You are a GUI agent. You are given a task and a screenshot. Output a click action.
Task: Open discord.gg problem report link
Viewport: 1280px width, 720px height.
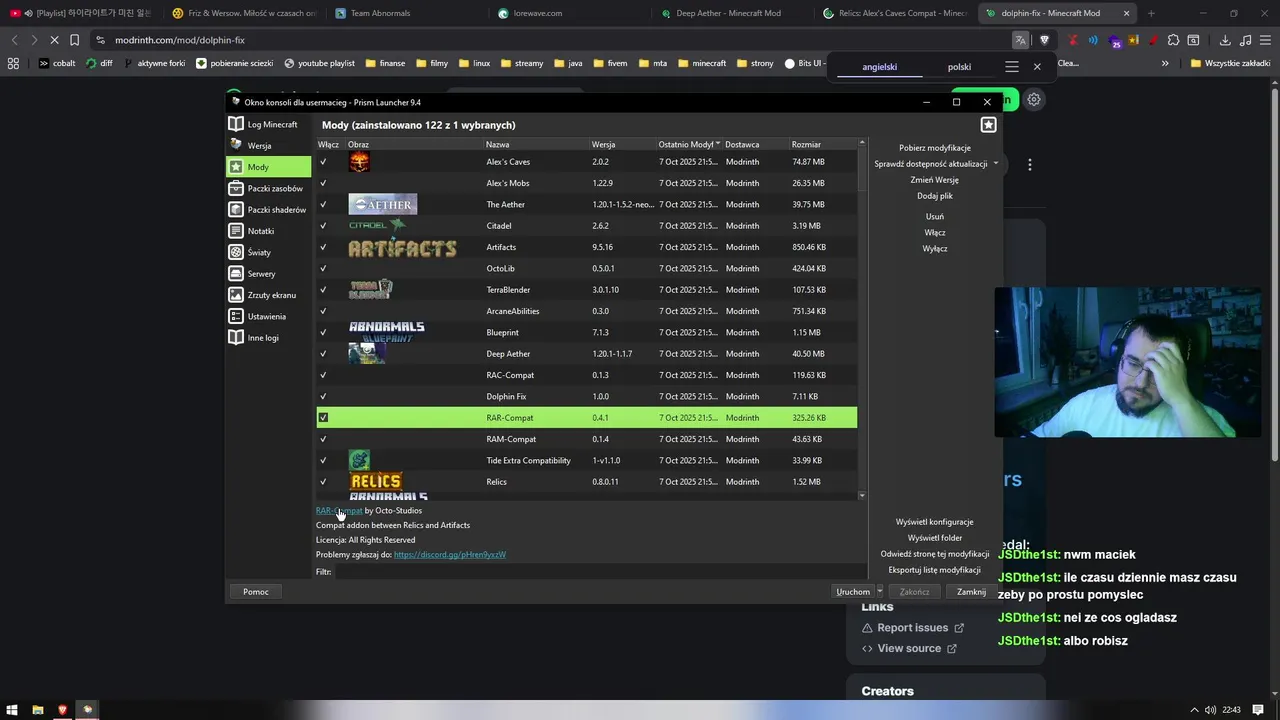pyautogui.click(x=450, y=554)
